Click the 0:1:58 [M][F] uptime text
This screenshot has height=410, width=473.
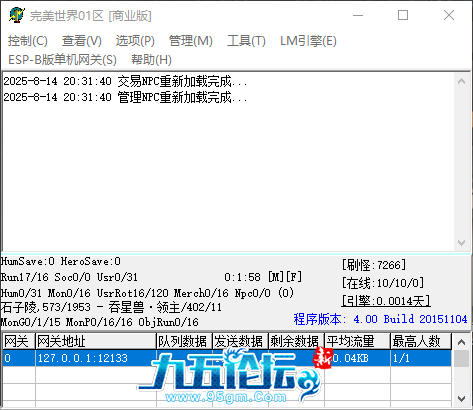coord(263,277)
